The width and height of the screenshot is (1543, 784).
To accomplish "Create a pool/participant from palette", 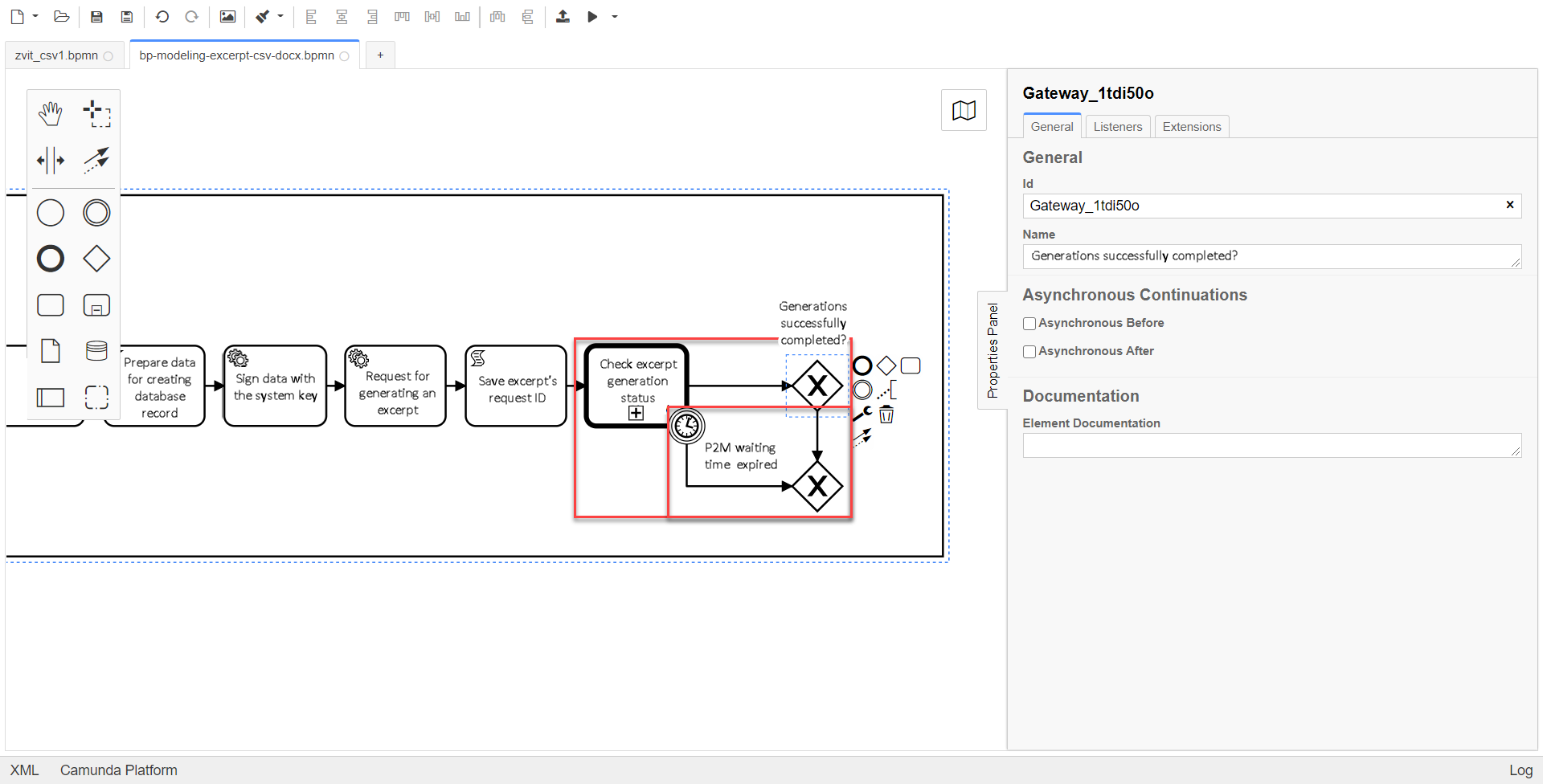I will click(51, 397).
